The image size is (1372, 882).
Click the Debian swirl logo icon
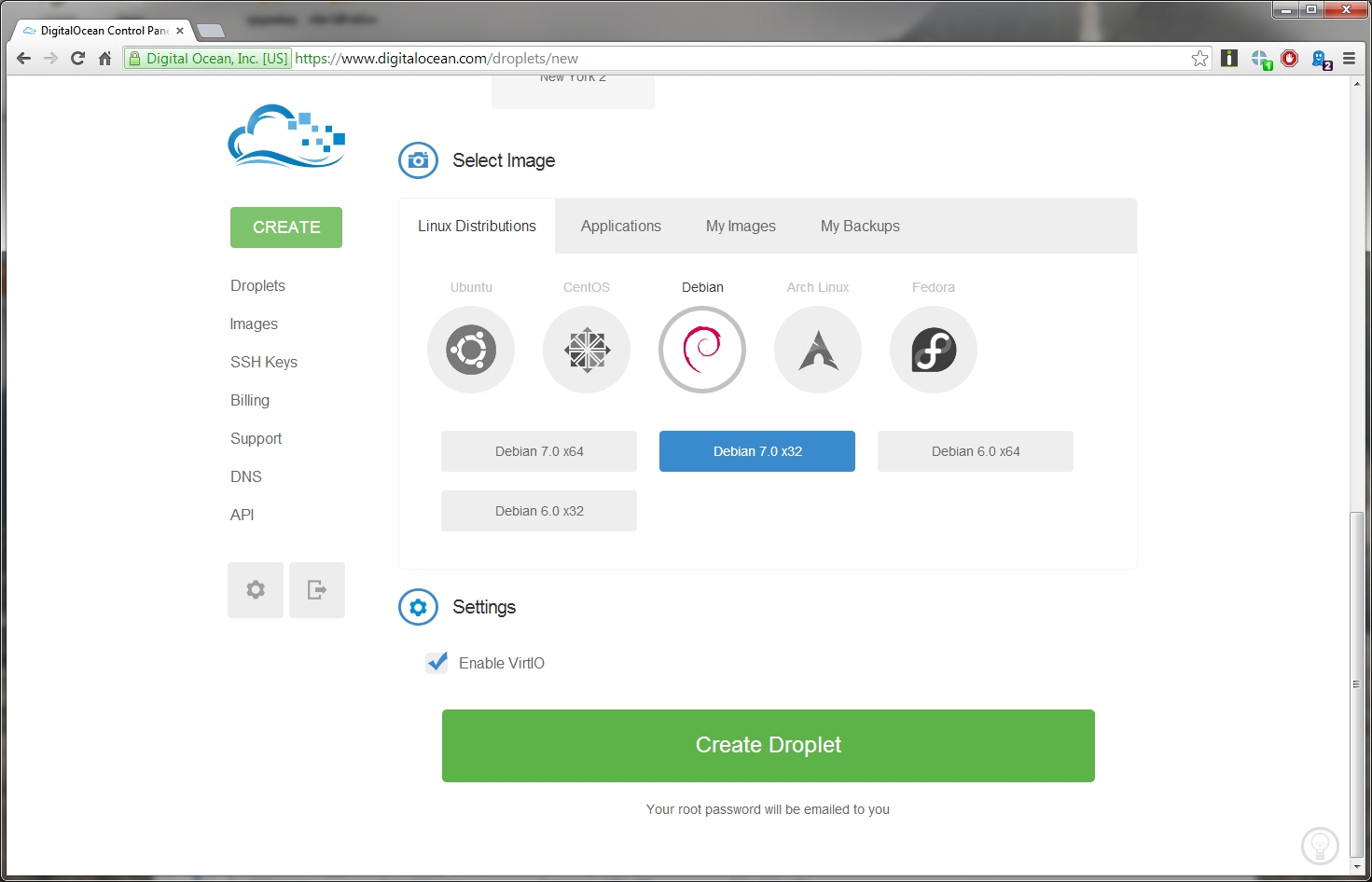click(x=702, y=350)
